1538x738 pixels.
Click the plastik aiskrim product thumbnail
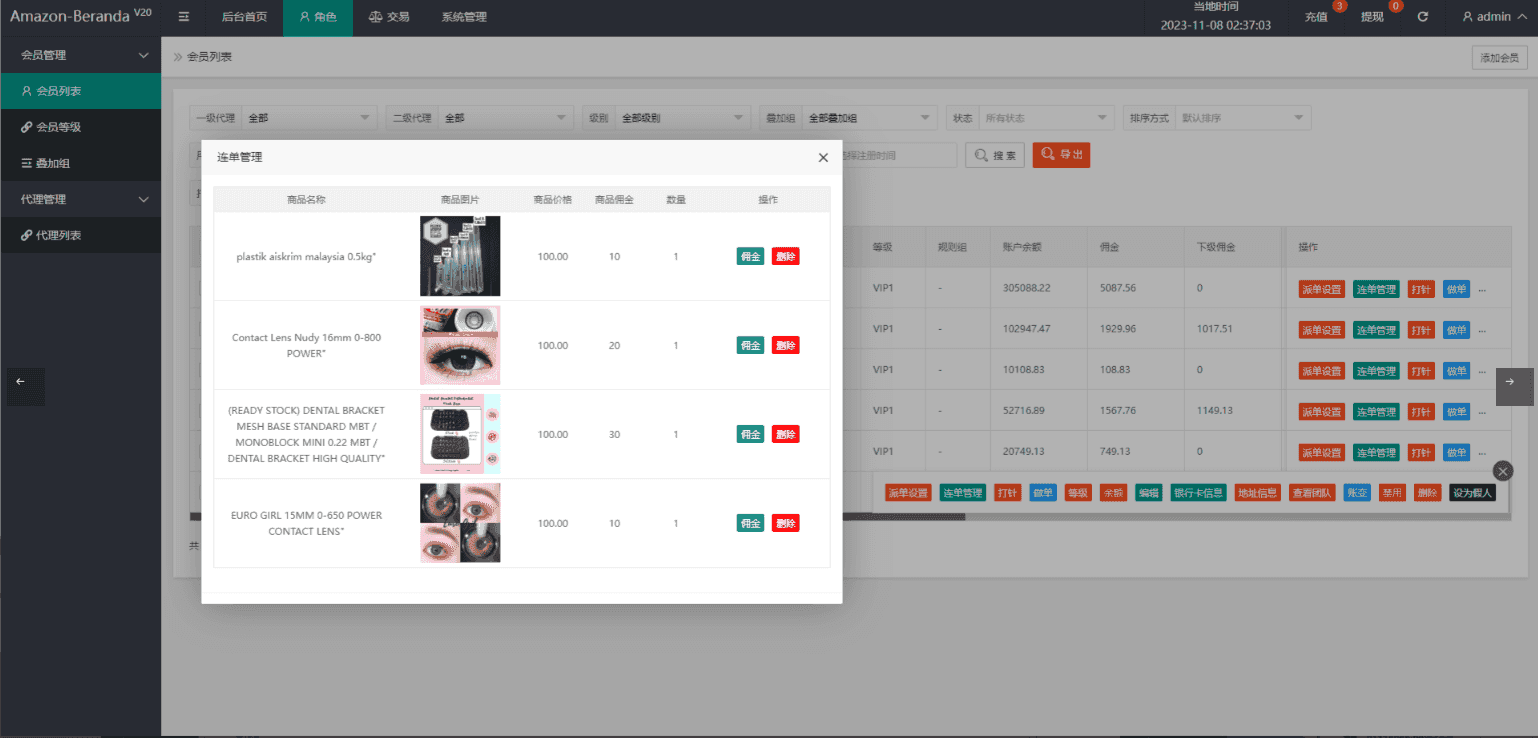point(460,256)
